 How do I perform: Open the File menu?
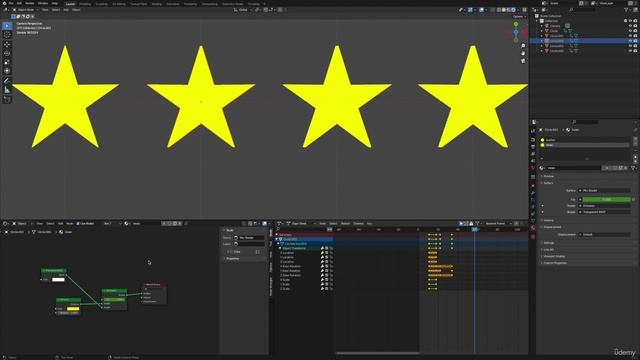[11, 3]
